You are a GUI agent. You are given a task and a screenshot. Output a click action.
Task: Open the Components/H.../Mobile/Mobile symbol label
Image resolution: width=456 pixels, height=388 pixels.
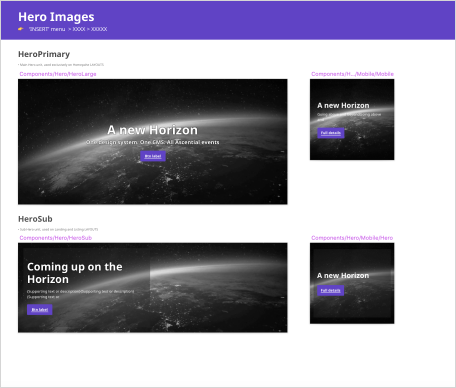(352, 74)
